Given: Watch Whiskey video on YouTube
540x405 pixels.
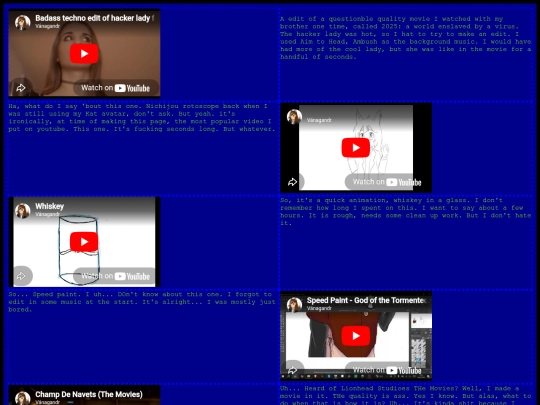Looking at the screenshot, I should (x=116, y=276).
